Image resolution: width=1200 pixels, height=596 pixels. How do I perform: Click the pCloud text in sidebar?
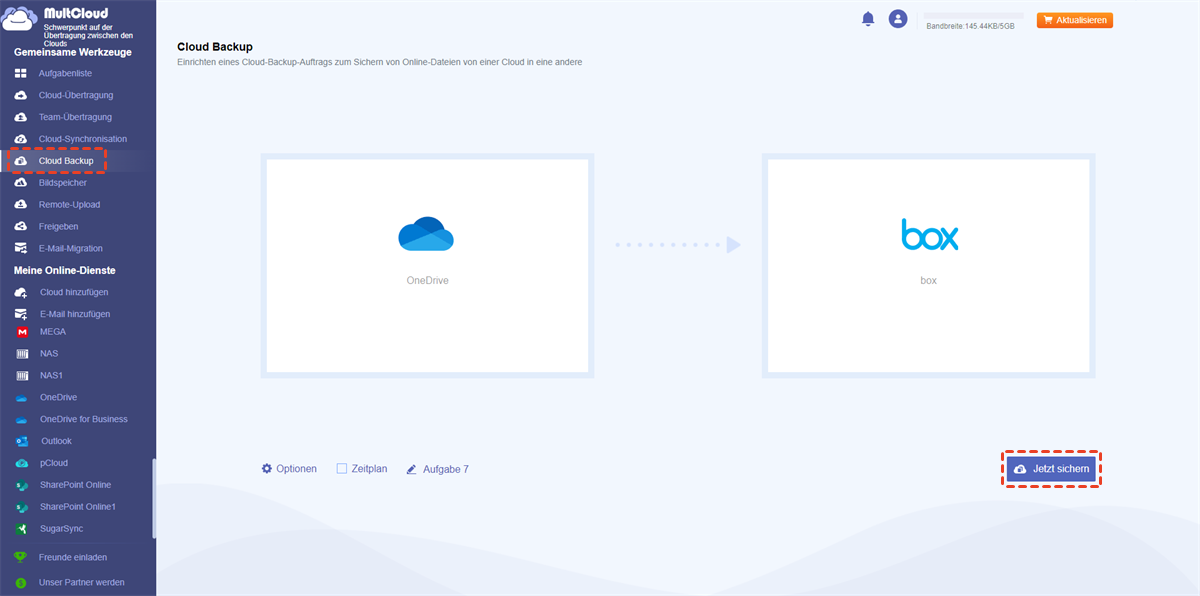pyautogui.click(x=54, y=463)
